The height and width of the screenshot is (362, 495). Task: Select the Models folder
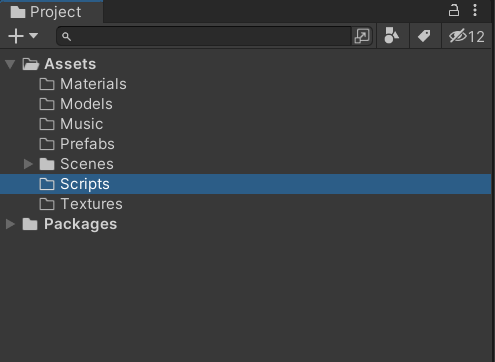pos(76,104)
